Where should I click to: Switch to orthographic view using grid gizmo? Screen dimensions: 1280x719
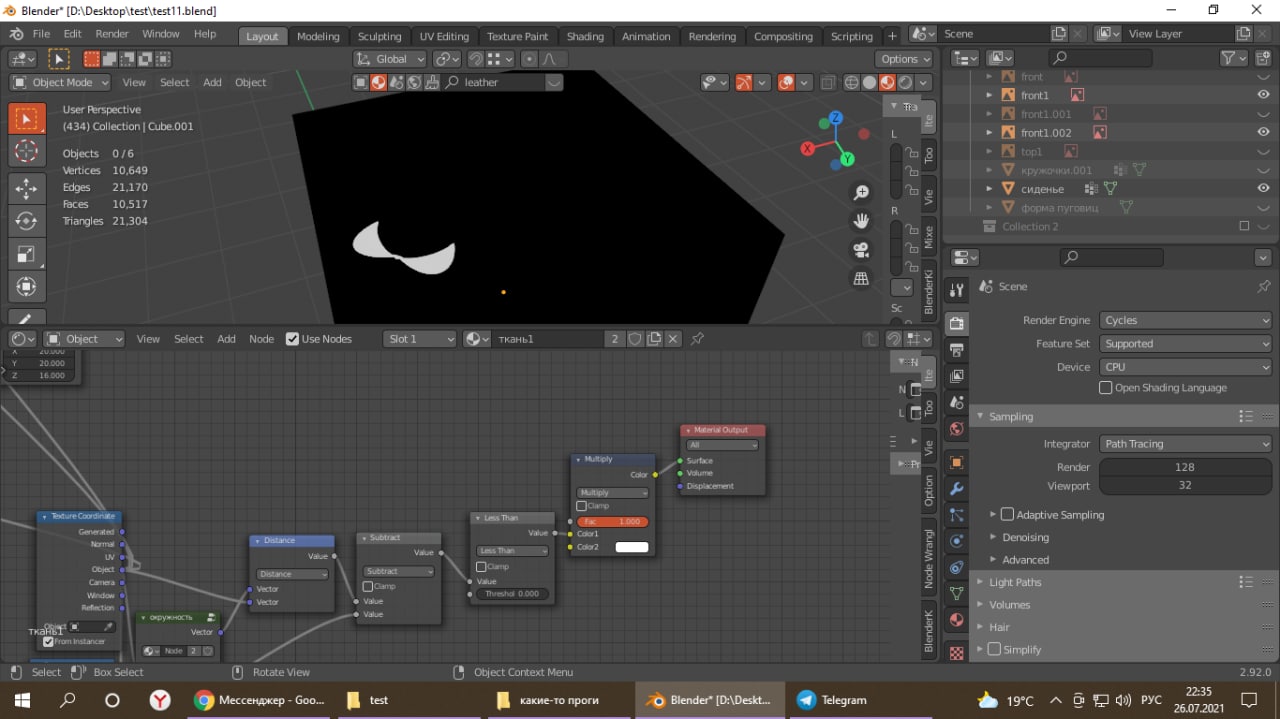[860, 279]
